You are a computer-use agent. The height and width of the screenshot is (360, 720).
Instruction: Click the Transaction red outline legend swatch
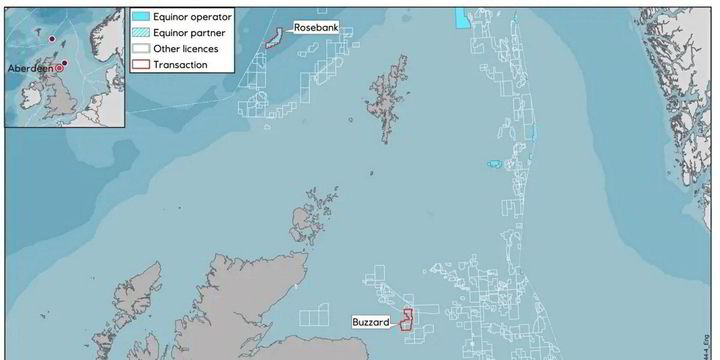pos(141,65)
